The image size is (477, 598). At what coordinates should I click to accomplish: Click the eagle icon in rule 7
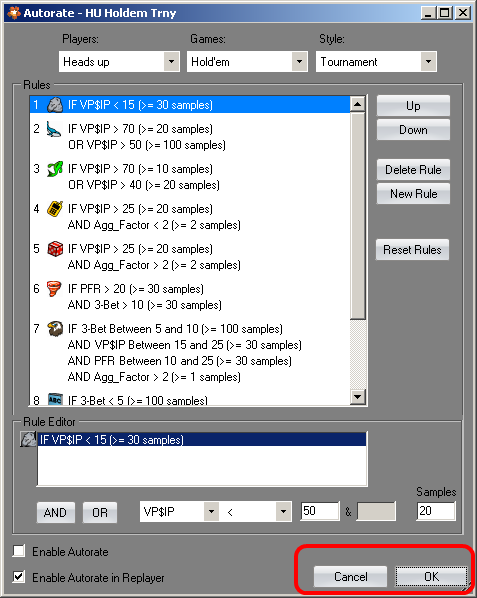coord(55,329)
